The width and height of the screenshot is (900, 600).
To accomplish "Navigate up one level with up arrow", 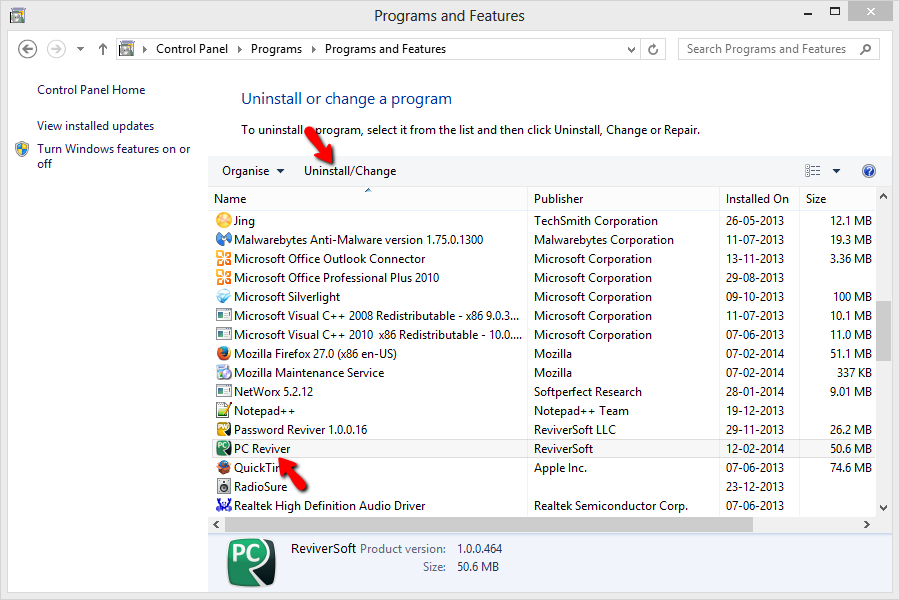I will coord(103,49).
